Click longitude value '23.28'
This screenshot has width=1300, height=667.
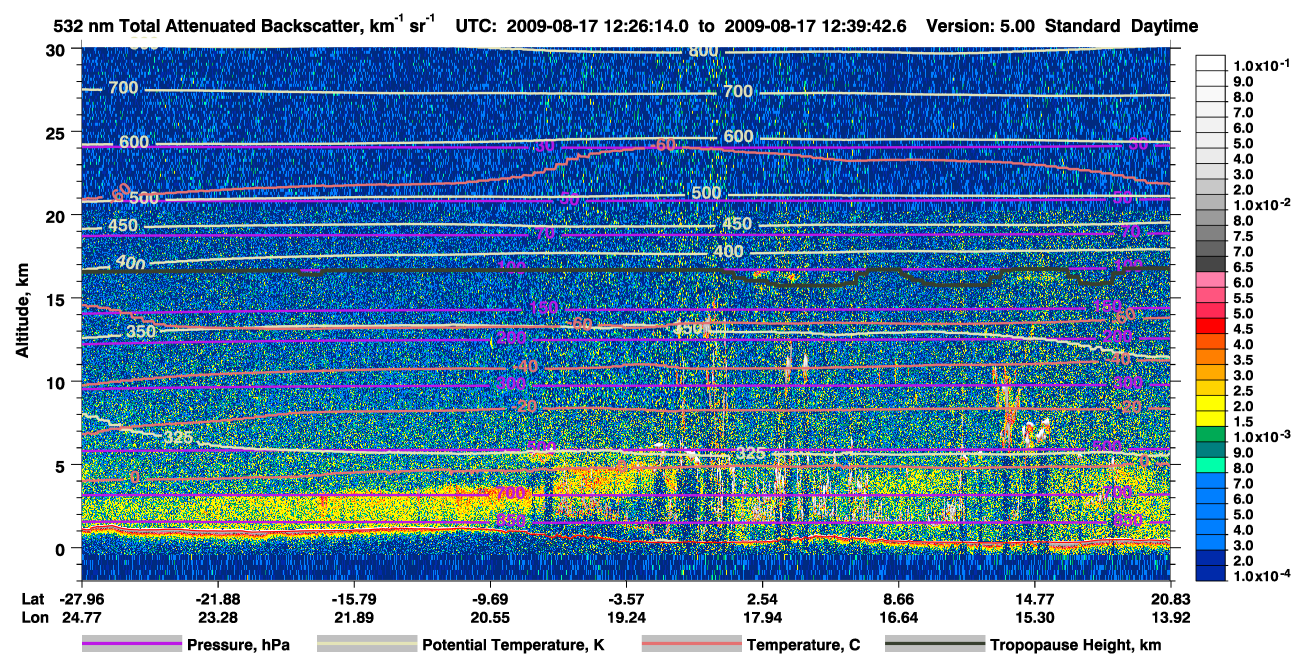tap(216, 618)
